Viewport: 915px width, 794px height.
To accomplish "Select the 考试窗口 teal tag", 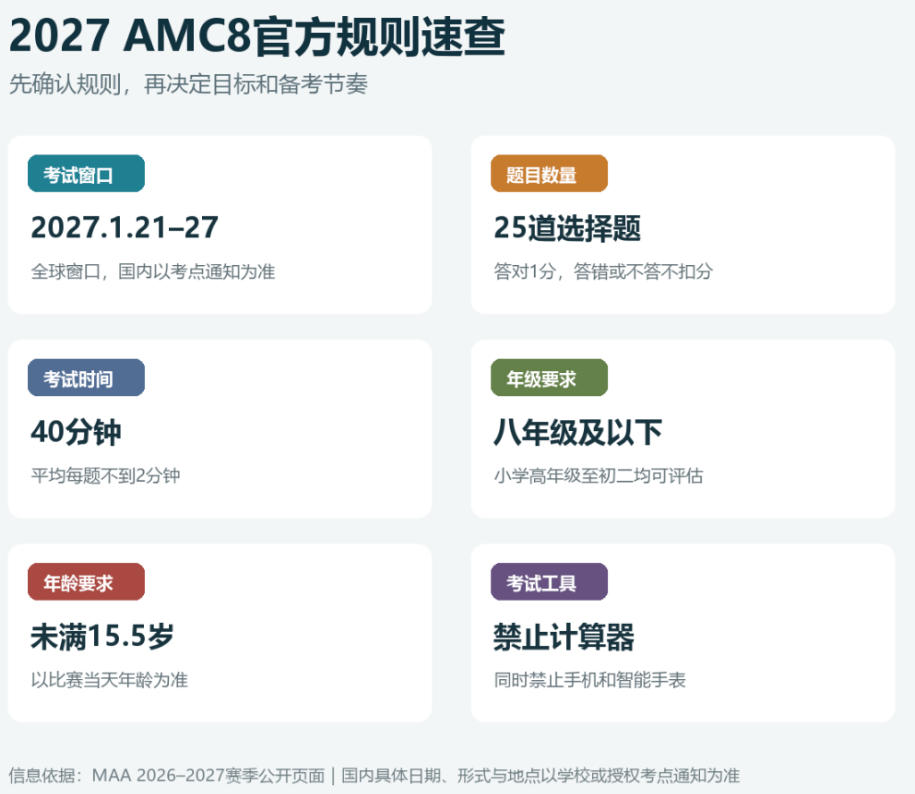I will 86,173.
